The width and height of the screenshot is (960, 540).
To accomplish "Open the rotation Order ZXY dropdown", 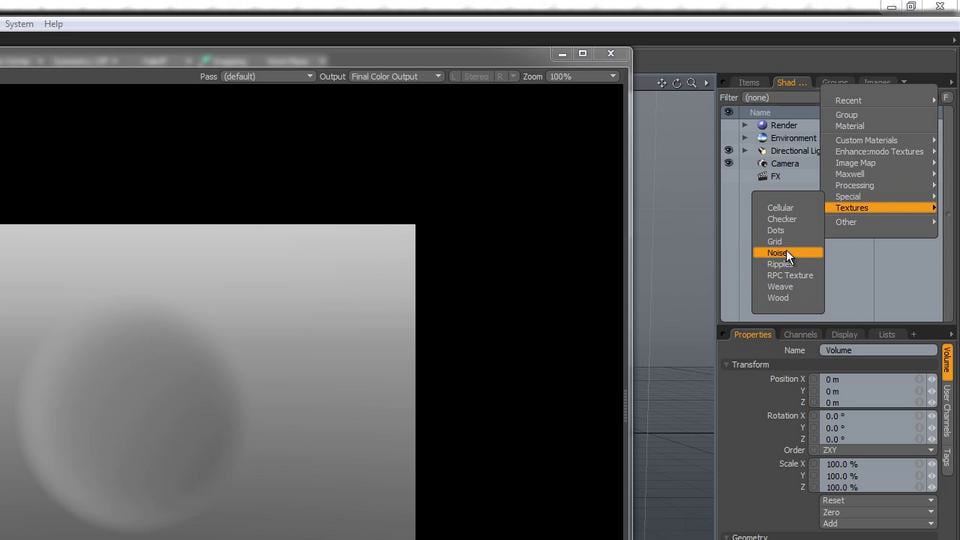I will coord(878,450).
